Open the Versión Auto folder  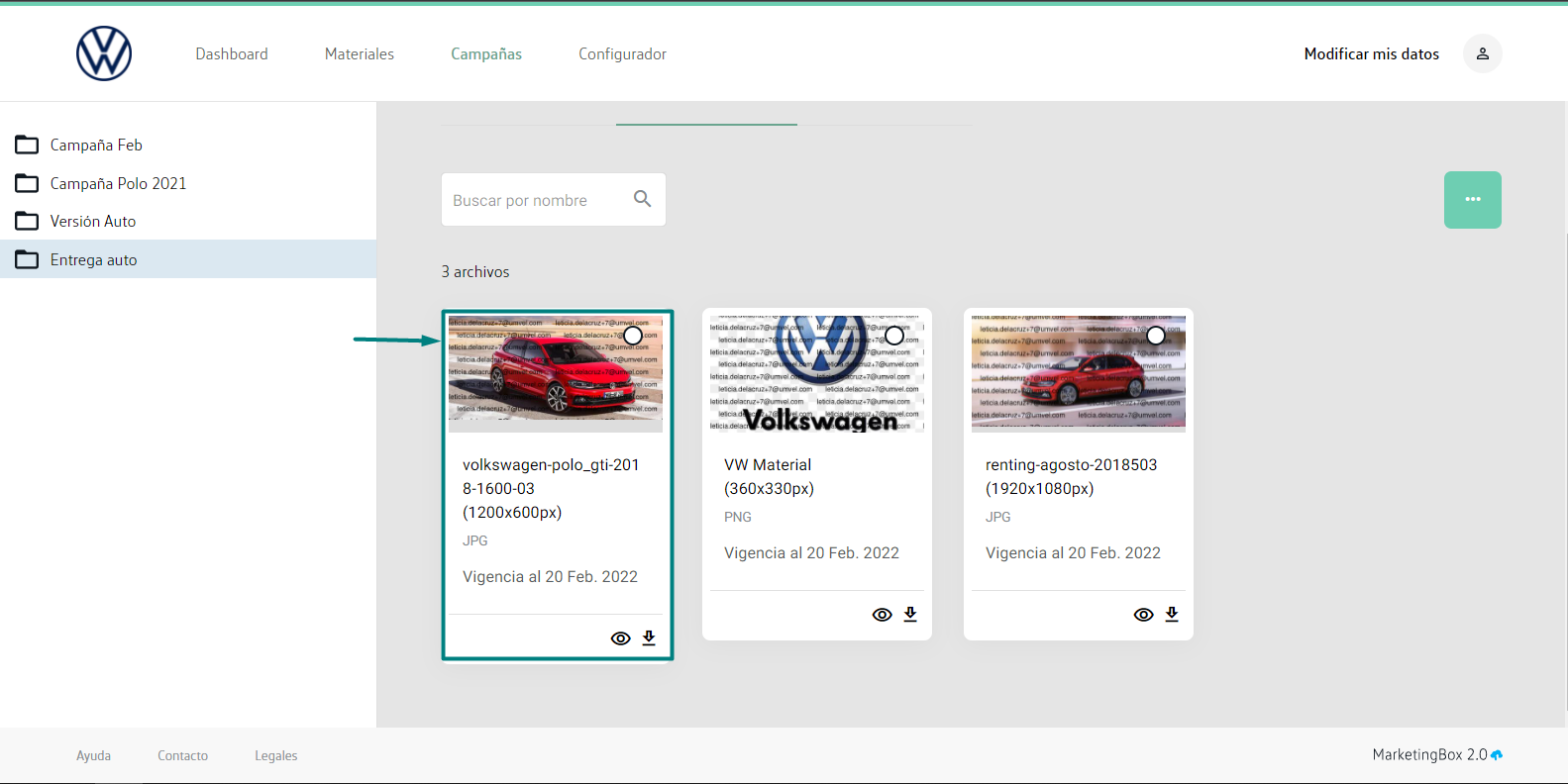[188, 221]
